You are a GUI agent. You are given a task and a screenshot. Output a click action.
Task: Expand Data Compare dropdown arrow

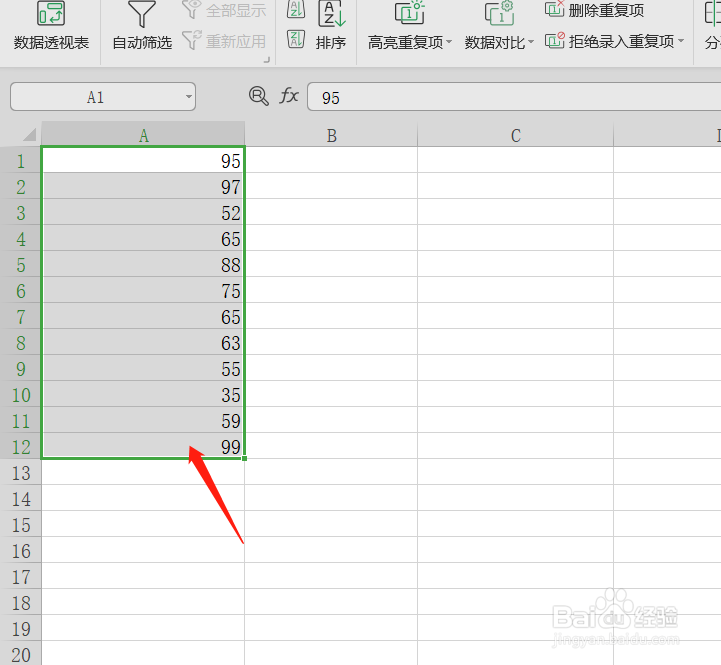click(x=531, y=42)
